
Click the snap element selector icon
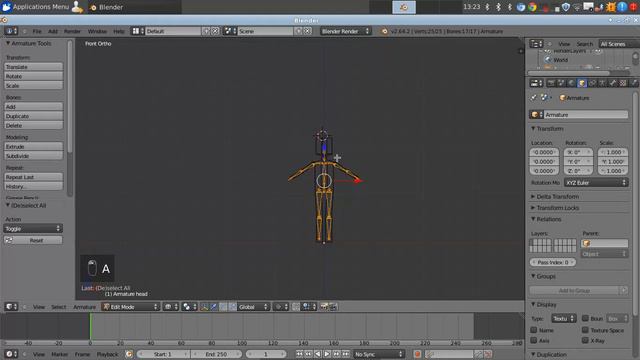pos(308,307)
